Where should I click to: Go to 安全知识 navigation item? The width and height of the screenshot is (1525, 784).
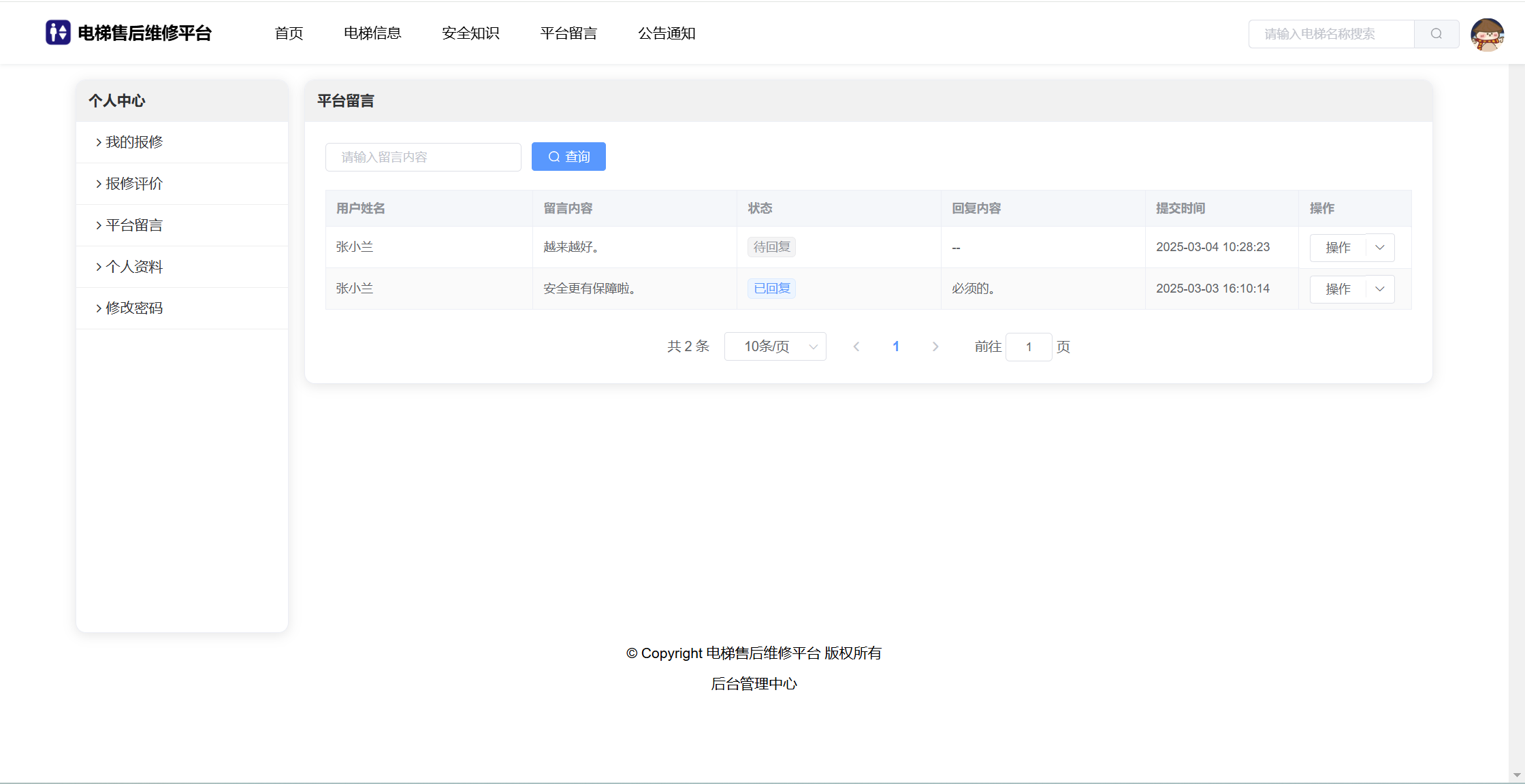(470, 33)
